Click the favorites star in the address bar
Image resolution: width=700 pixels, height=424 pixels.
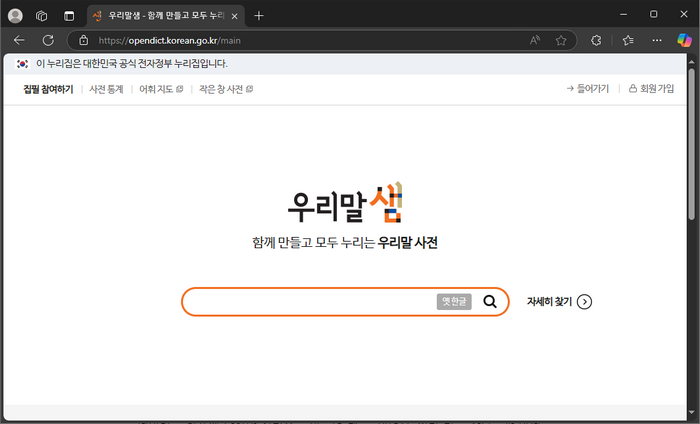(561, 40)
